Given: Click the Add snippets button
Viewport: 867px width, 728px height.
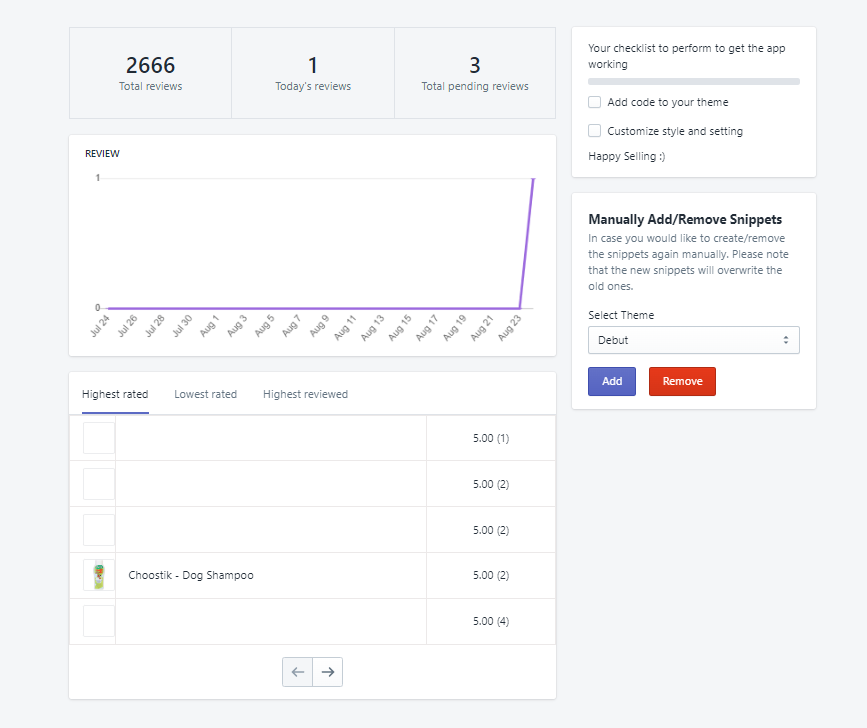Looking at the screenshot, I should point(612,381).
